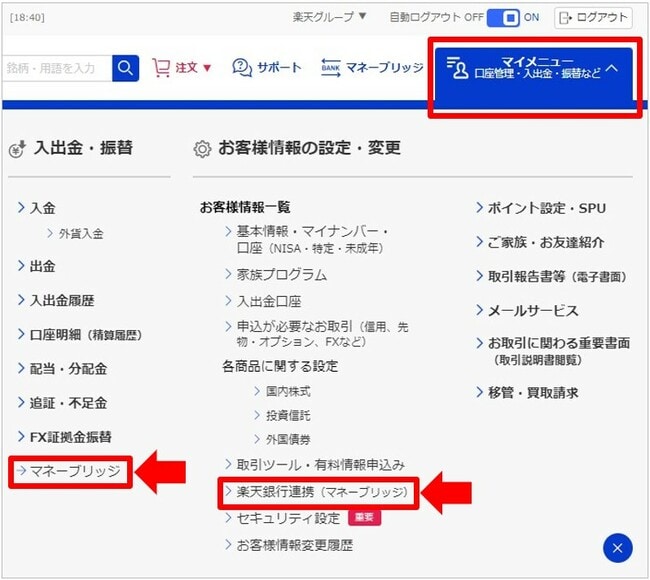Viewport: 650px width, 580px height.
Task: Toggle the auto logout switch
Action: (503, 17)
